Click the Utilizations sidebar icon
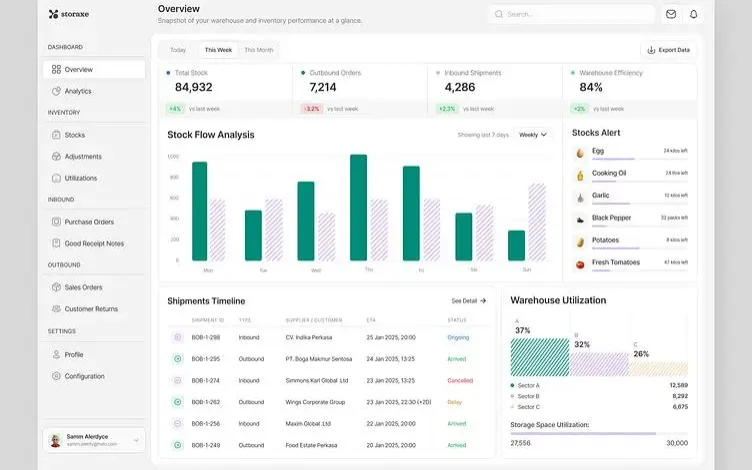The width and height of the screenshot is (752, 470). [x=56, y=178]
